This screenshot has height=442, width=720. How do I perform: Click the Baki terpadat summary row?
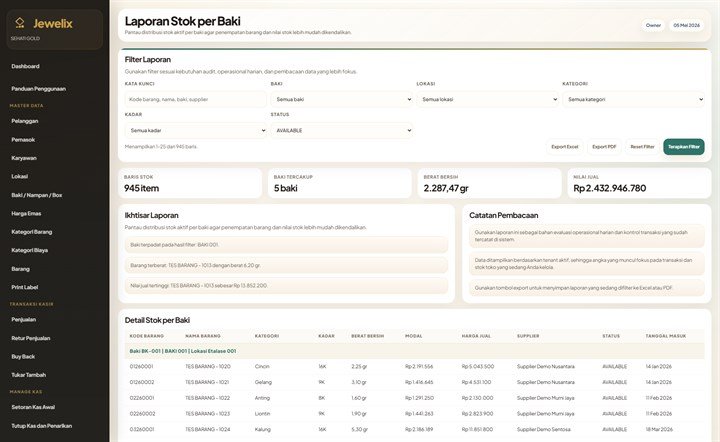(x=286, y=245)
